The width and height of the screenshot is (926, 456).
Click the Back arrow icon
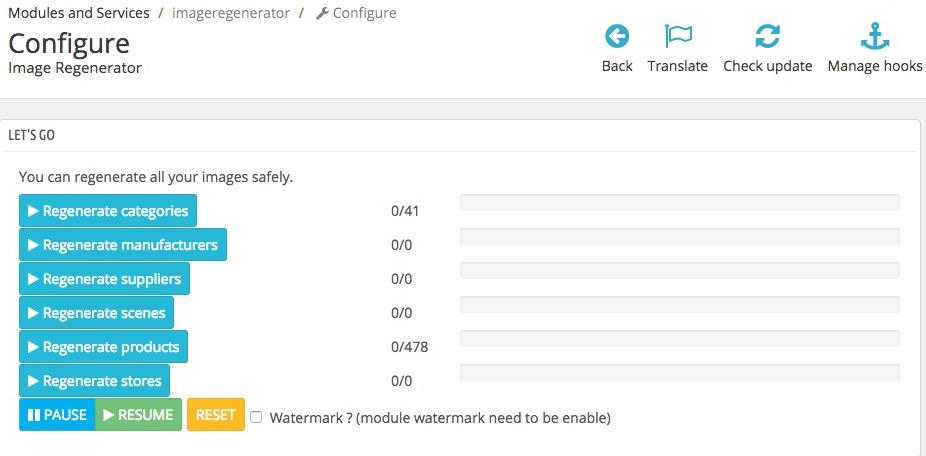[617, 37]
